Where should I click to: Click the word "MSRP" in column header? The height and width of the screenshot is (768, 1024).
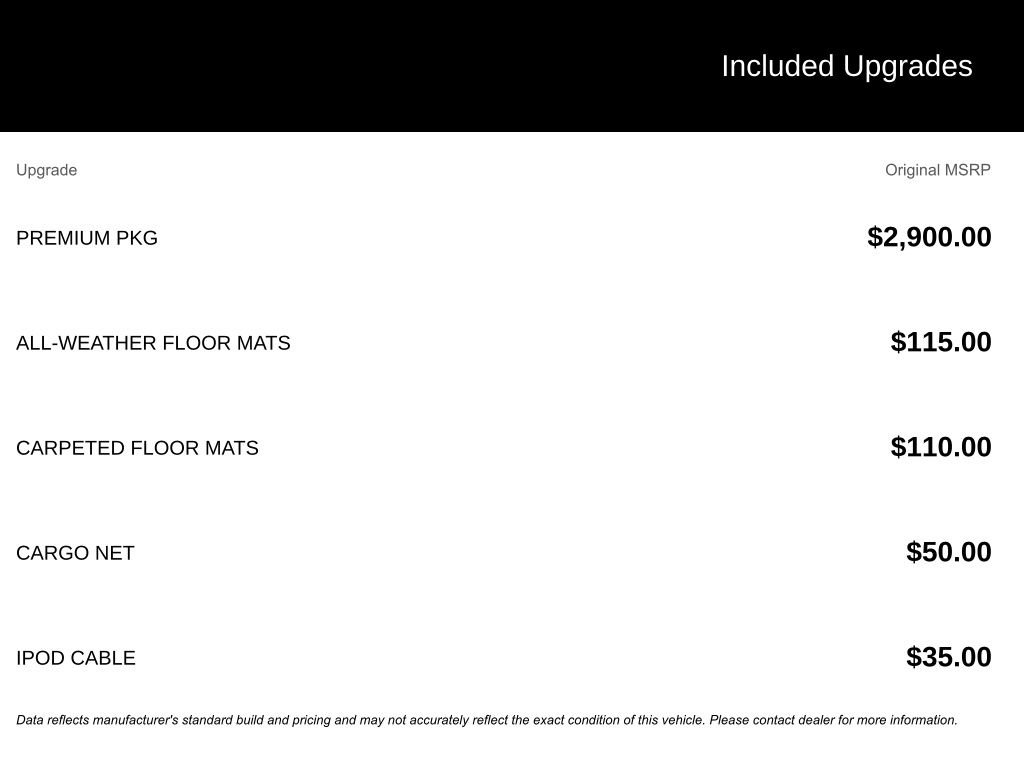click(967, 170)
